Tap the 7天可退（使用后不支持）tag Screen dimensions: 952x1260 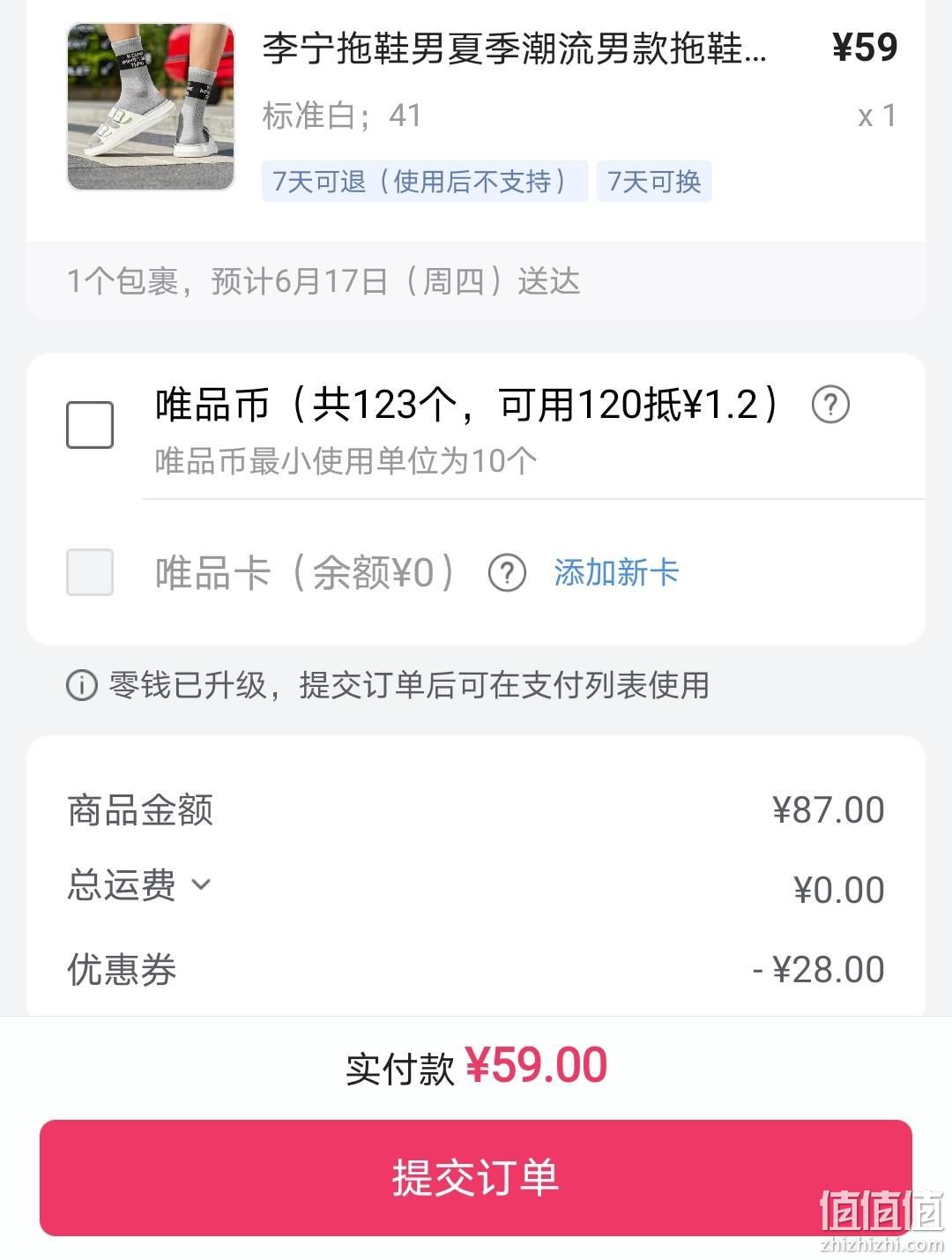[425, 182]
